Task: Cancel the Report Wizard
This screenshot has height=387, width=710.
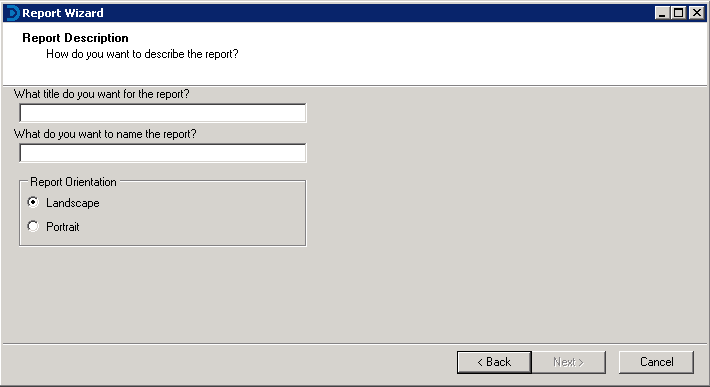Action: [656, 362]
